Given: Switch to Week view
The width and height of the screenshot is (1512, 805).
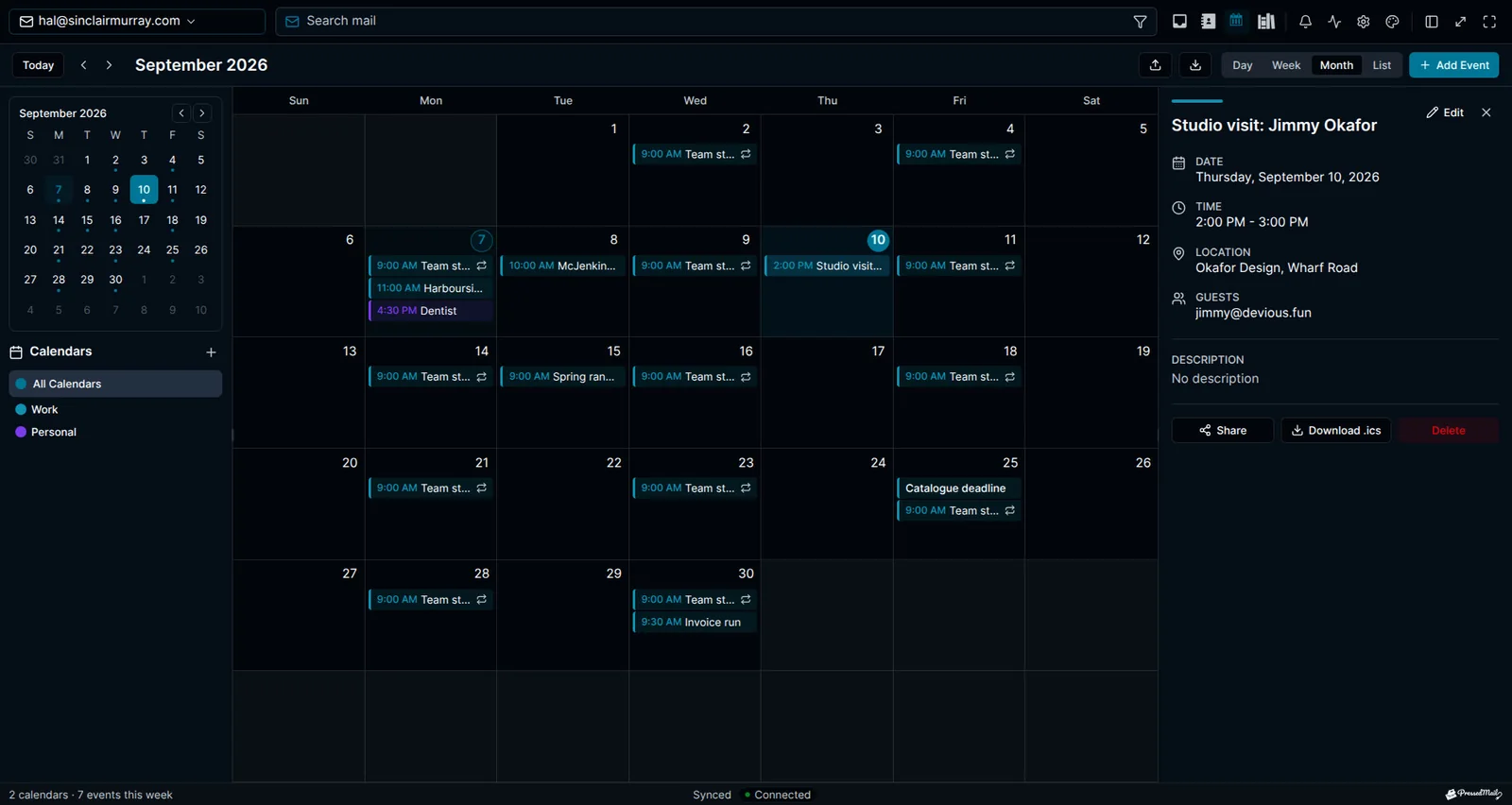Looking at the screenshot, I should point(1286,65).
